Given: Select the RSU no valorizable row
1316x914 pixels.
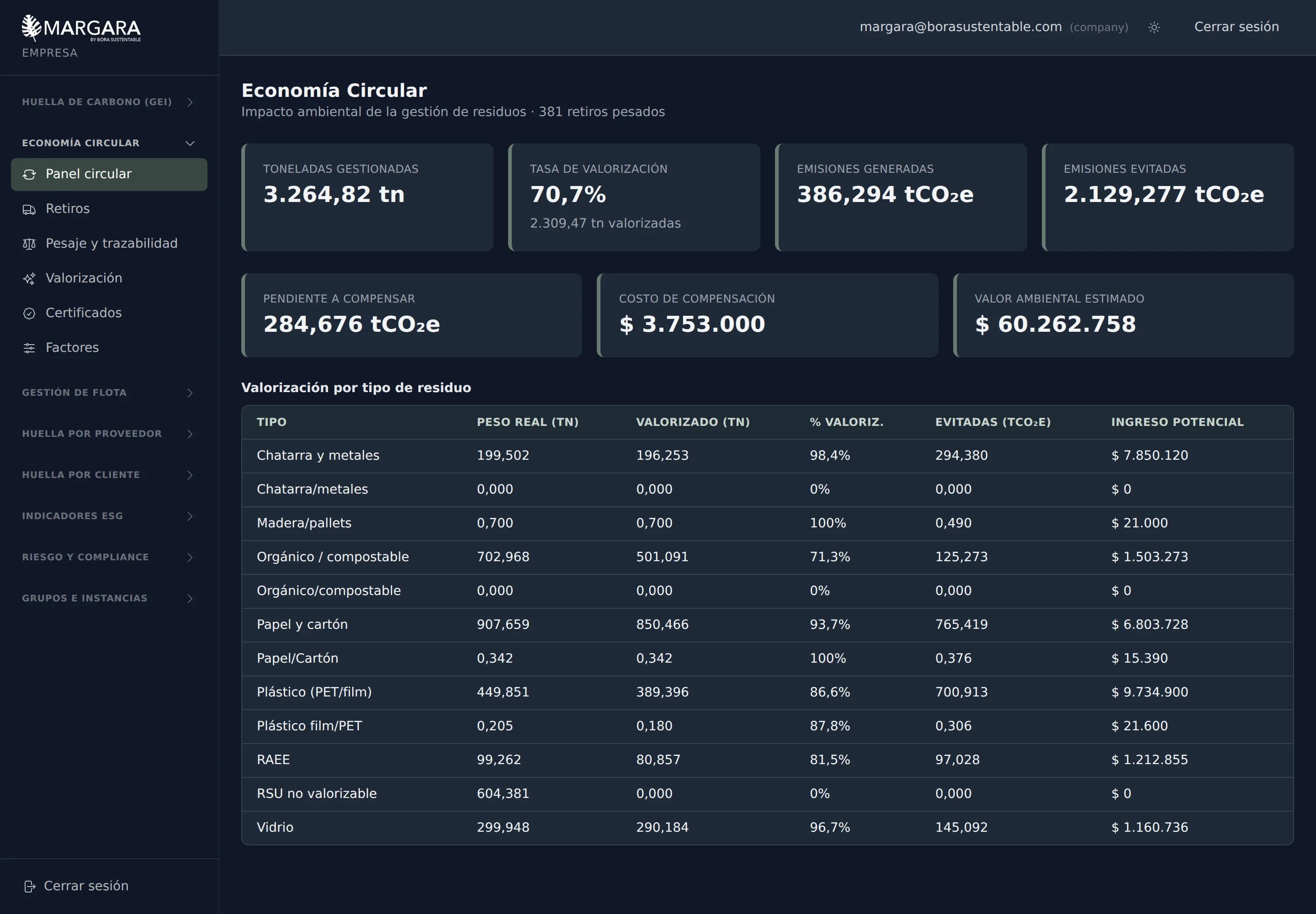Looking at the screenshot, I should tap(767, 794).
